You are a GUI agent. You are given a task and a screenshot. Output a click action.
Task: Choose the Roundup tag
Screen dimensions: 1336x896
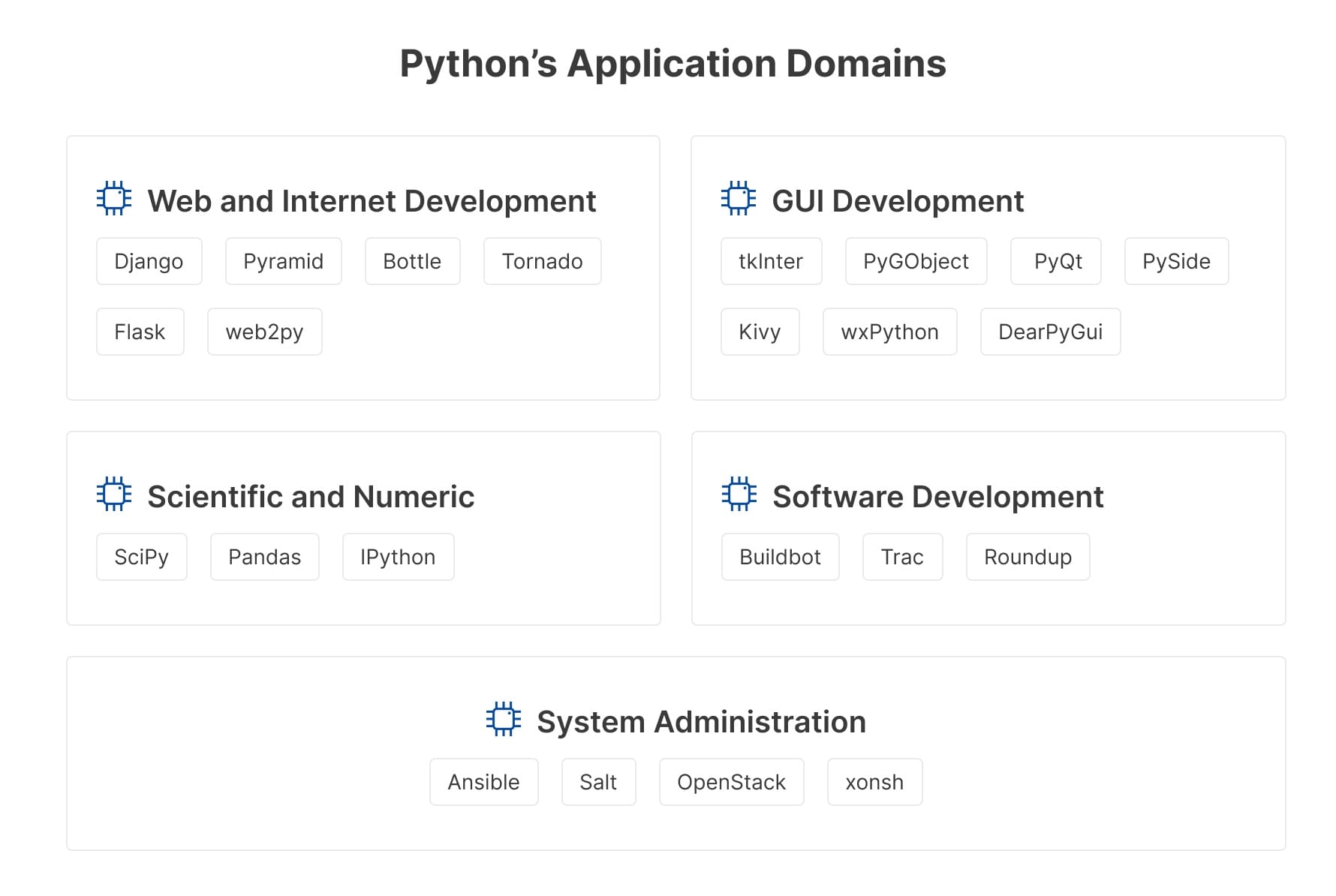click(1028, 557)
